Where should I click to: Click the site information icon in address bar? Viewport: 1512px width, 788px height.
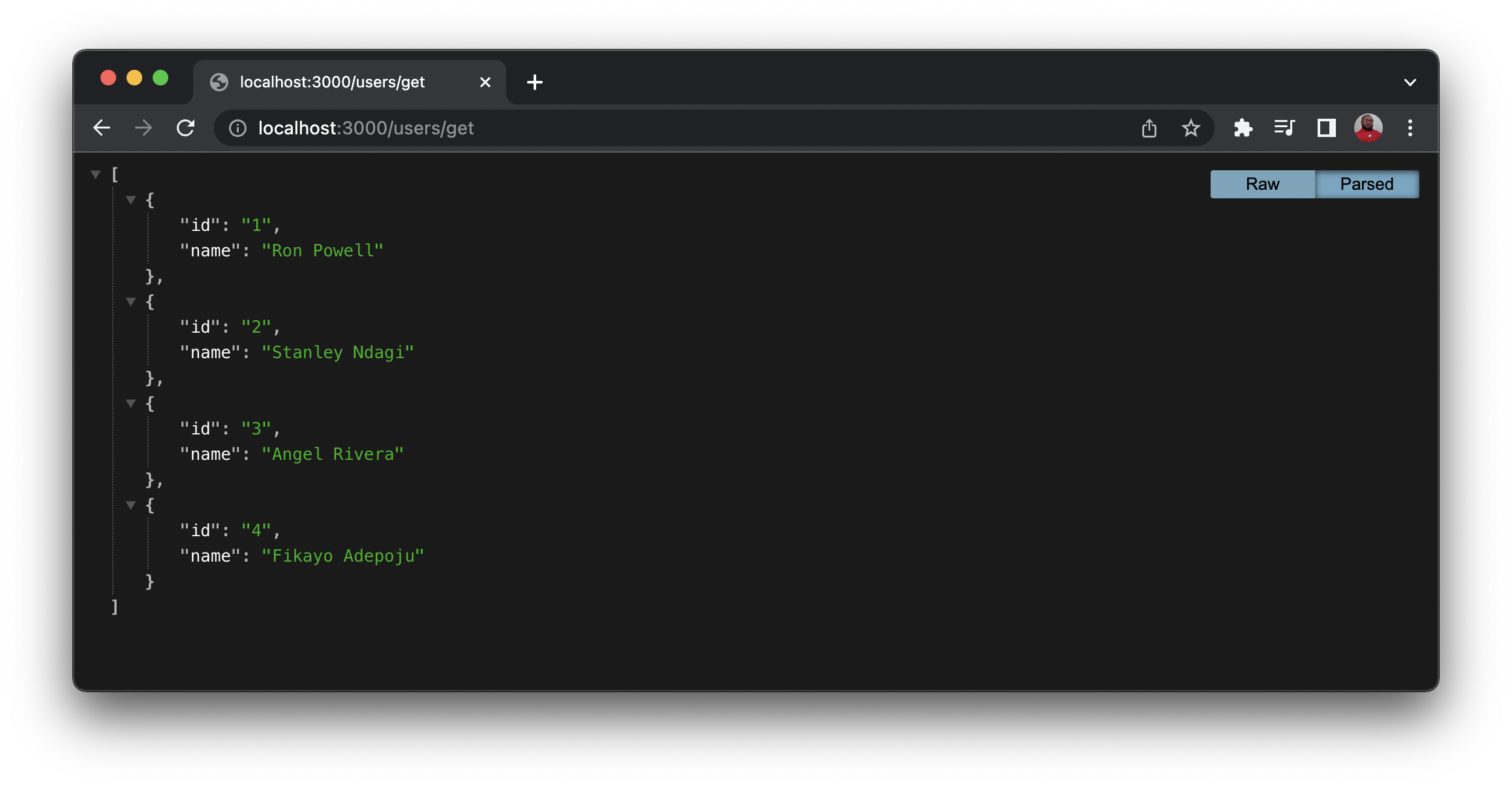pyautogui.click(x=237, y=128)
